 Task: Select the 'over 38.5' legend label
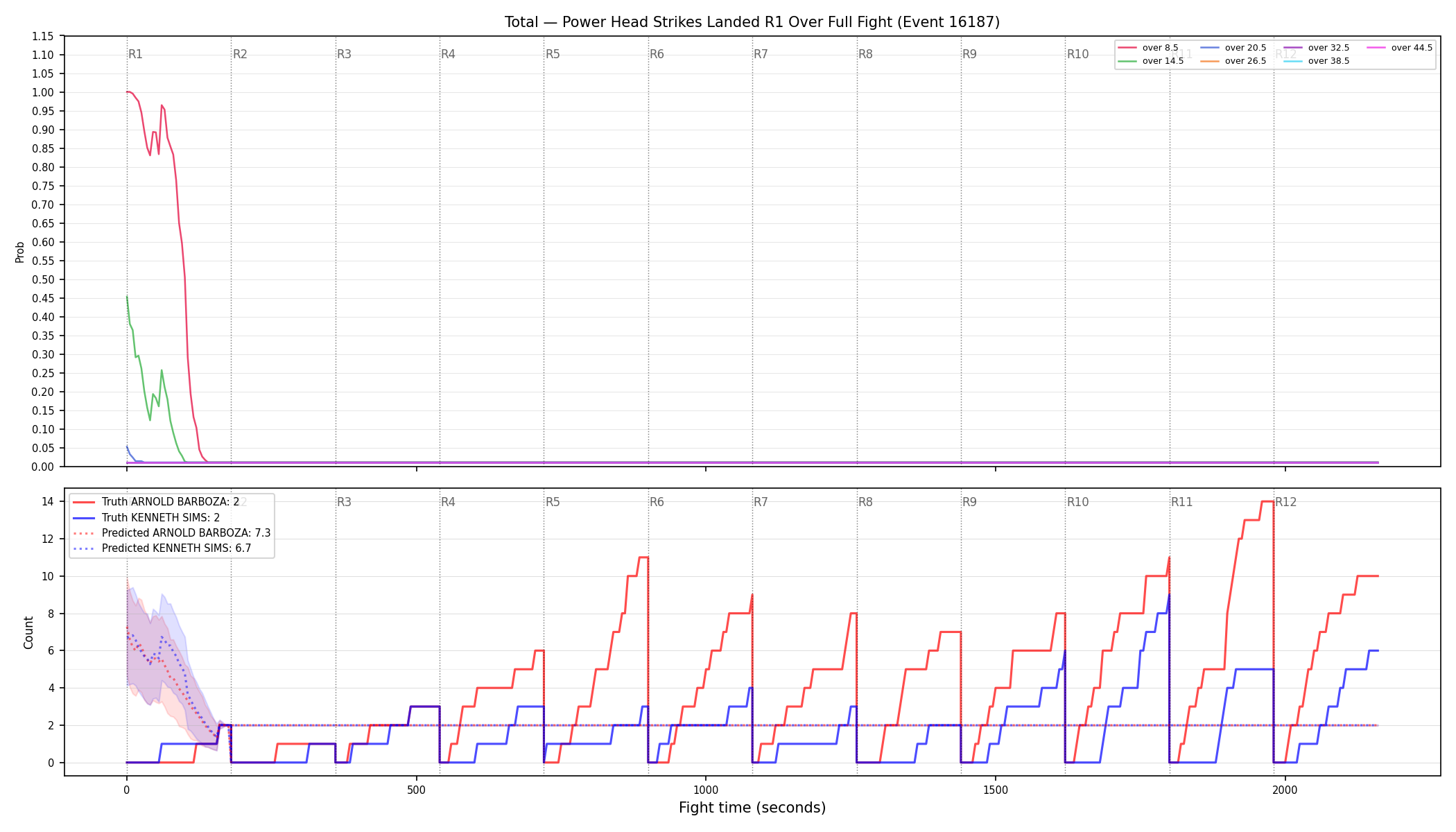[x=1328, y=61]
